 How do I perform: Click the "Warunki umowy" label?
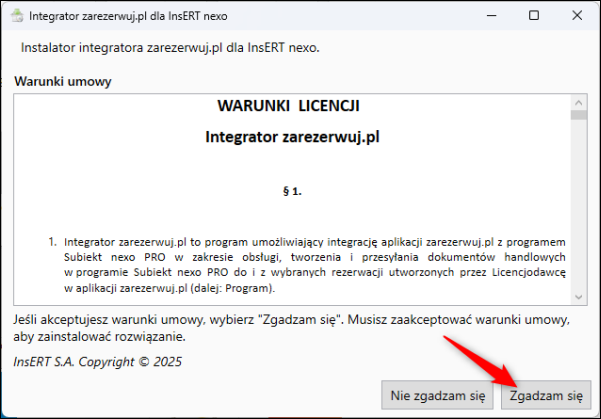pos(63,81)
